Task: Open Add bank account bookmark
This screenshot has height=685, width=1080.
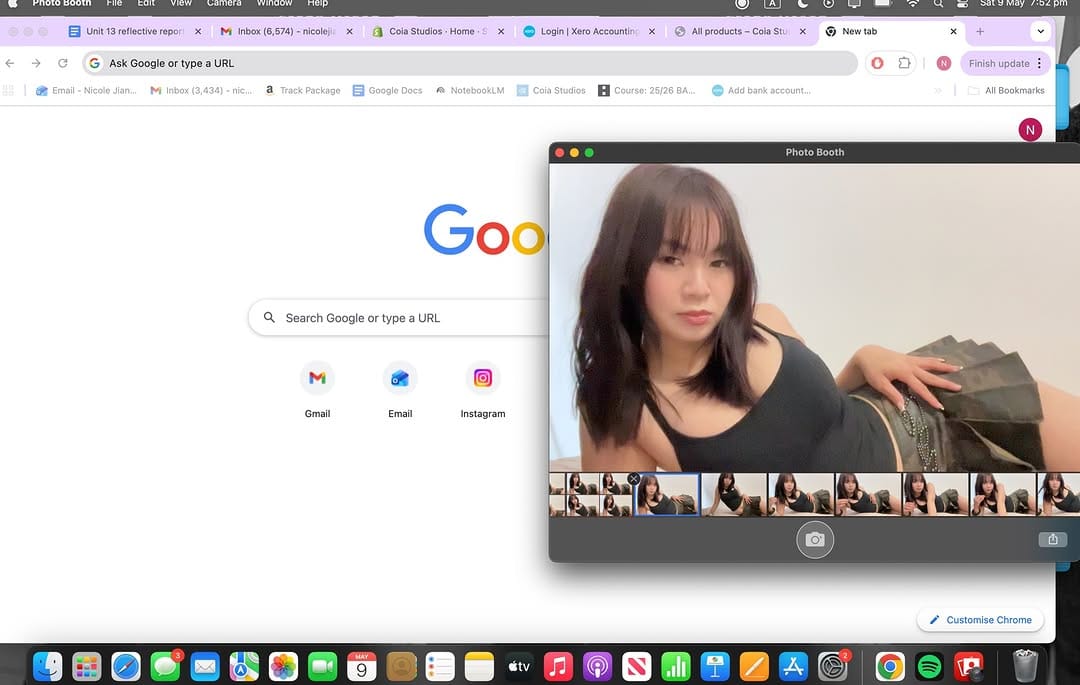Action: coord(761,90)
